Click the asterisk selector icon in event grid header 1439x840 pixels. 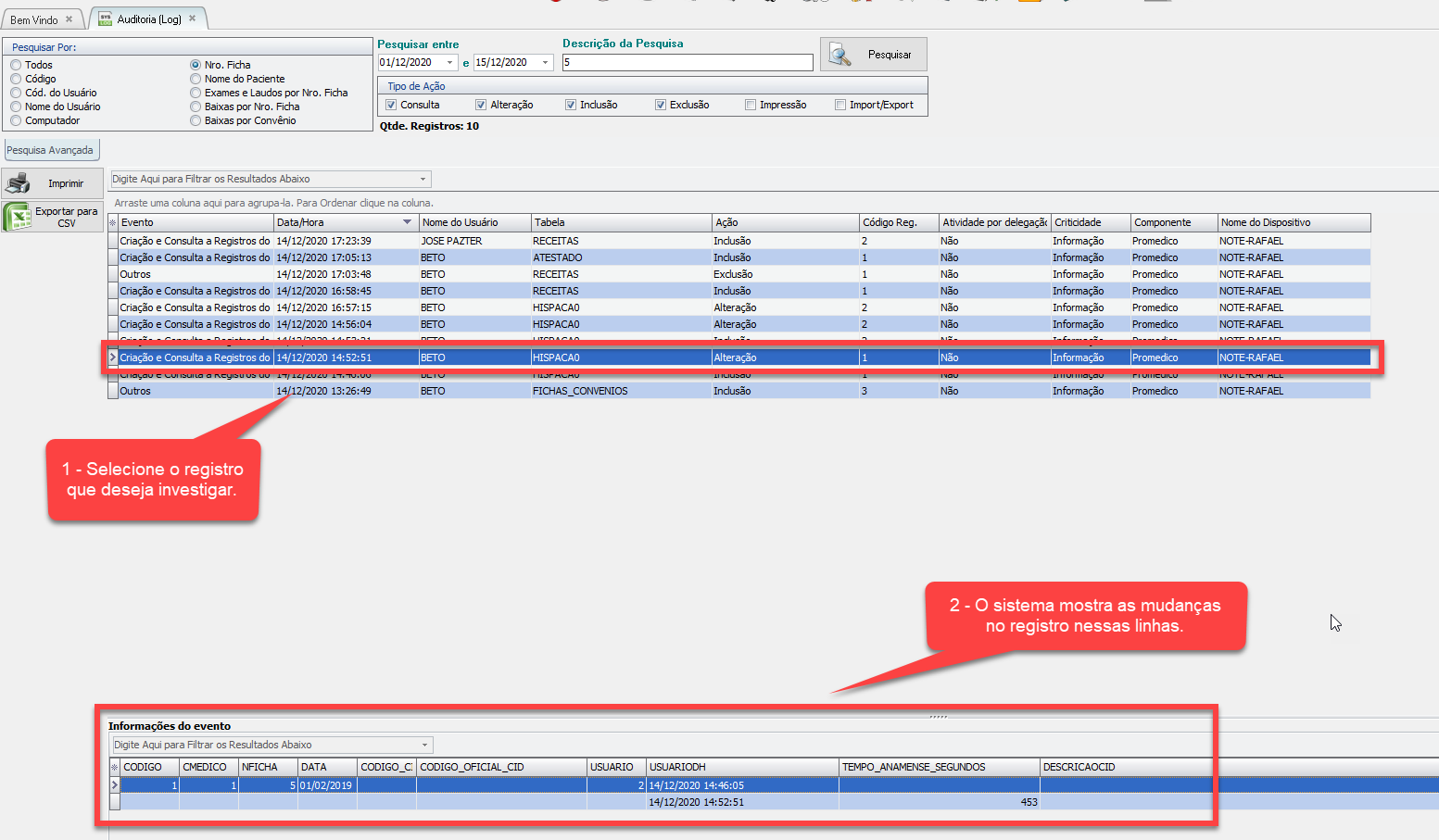coord(113,222)
